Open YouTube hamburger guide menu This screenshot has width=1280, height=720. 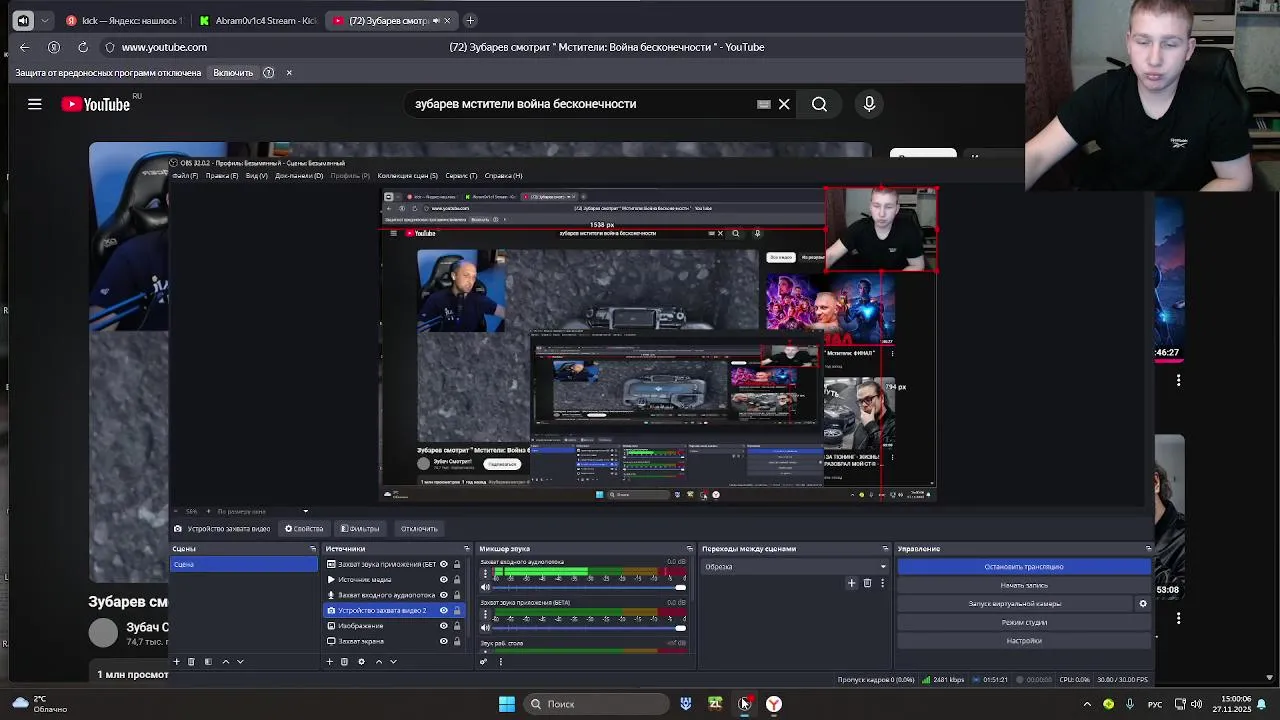pyautogui.click(x=35, y=104)
